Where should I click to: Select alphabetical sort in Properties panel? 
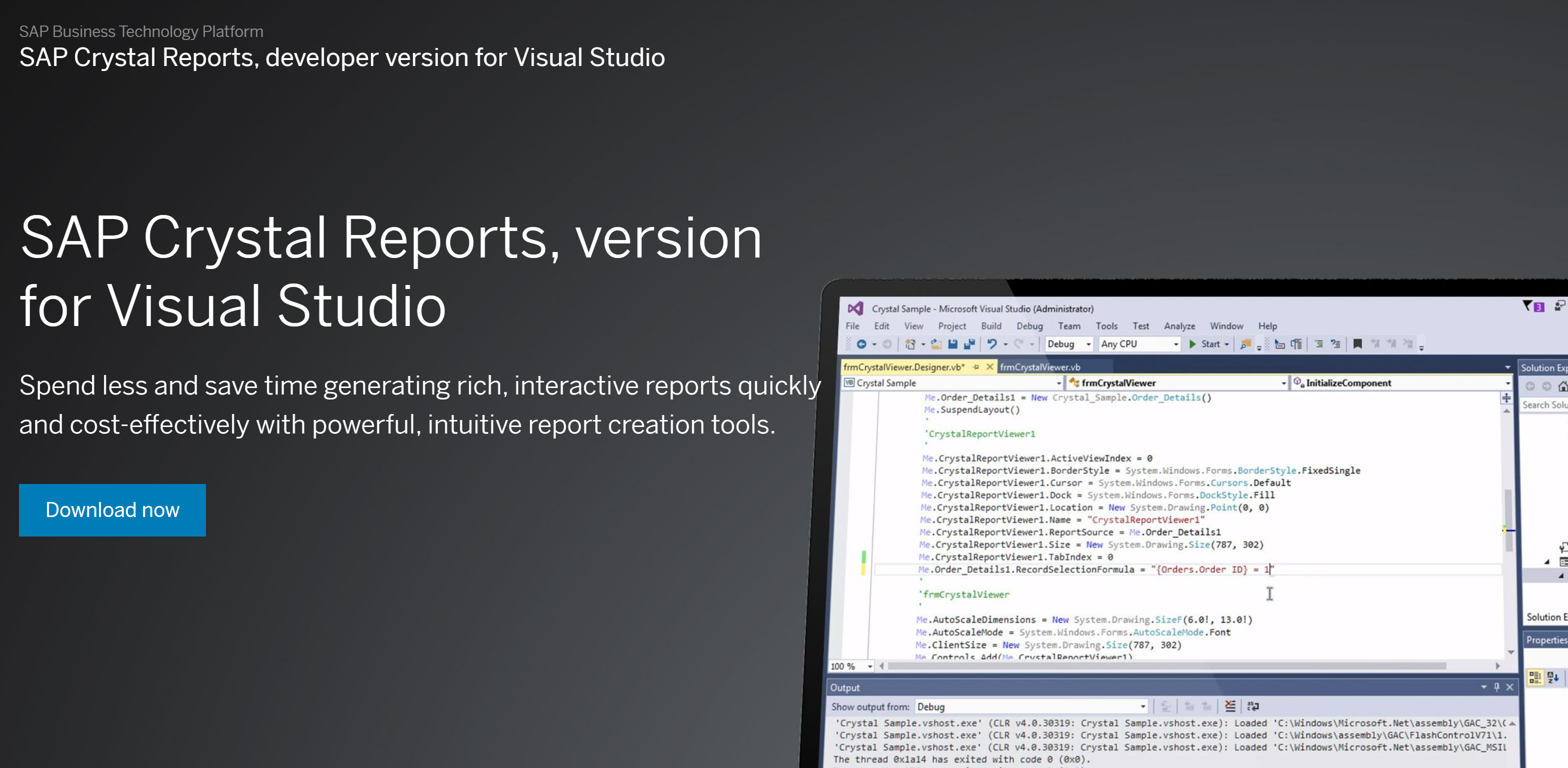[1552, 678]
